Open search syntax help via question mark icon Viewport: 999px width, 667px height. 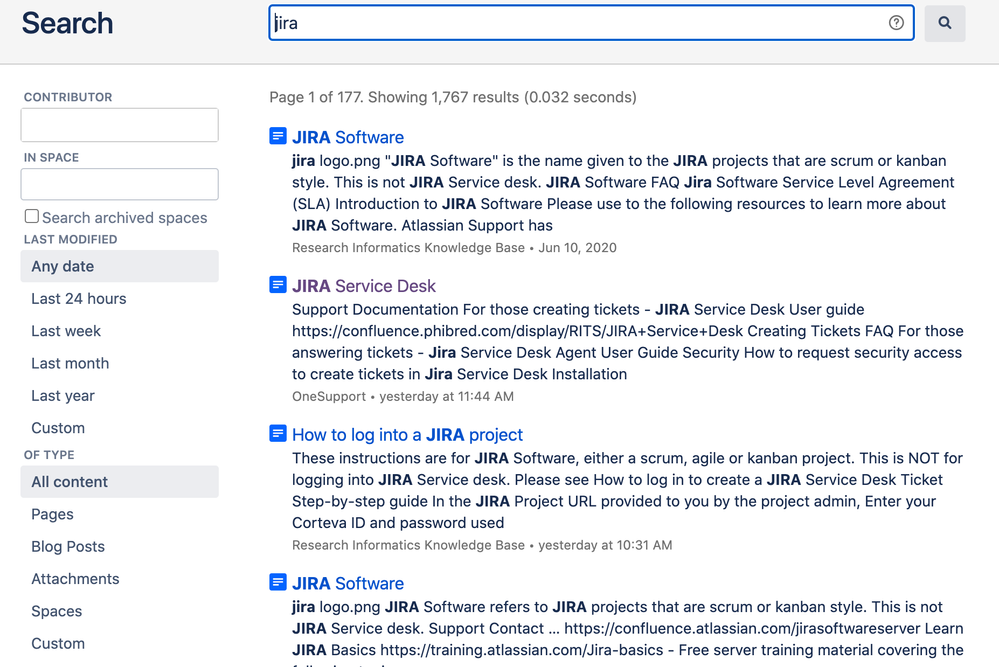(895, 22)
